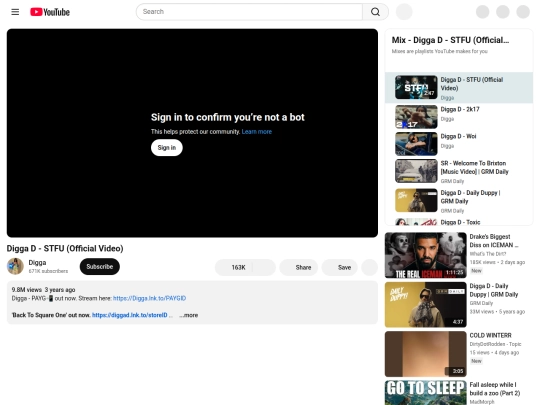Screen dimensions: 540x405
Task: Open the hamburger guide menu
Action: (15, 12)
